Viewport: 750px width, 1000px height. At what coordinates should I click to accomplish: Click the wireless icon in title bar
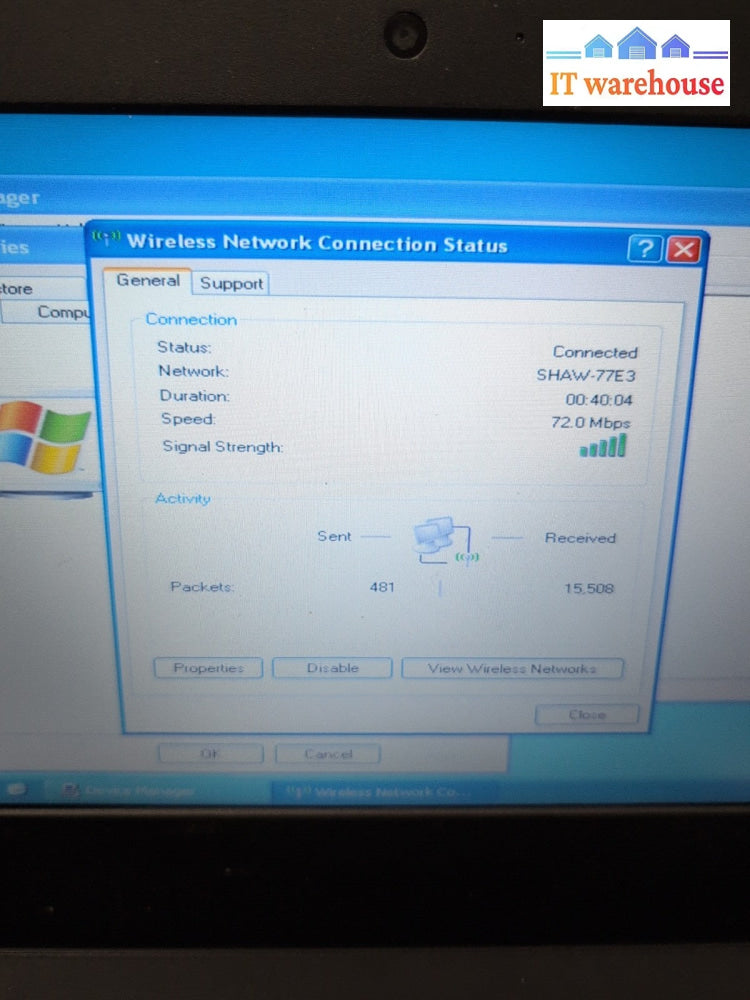(x=107, y=239)
